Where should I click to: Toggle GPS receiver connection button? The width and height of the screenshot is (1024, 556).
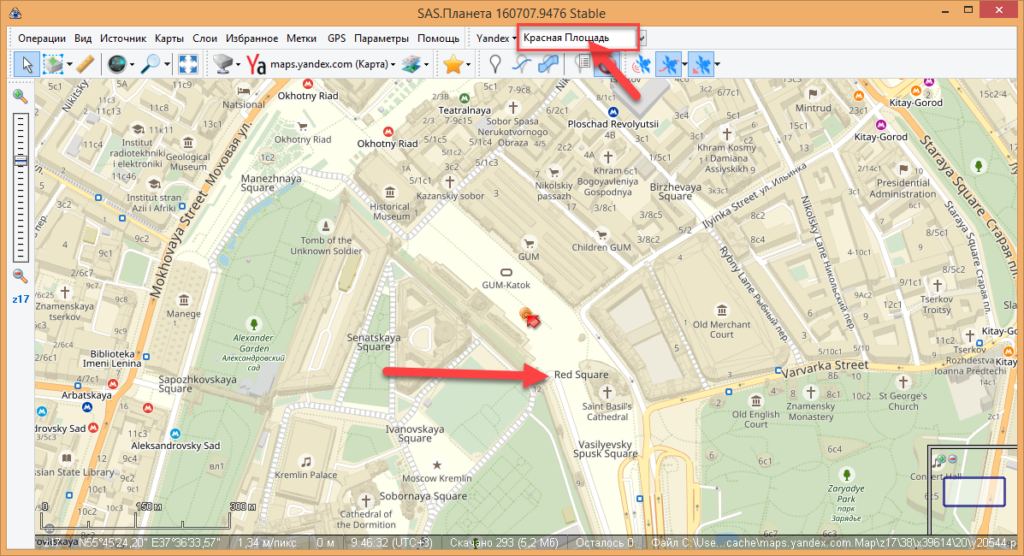tap(640, 64)
